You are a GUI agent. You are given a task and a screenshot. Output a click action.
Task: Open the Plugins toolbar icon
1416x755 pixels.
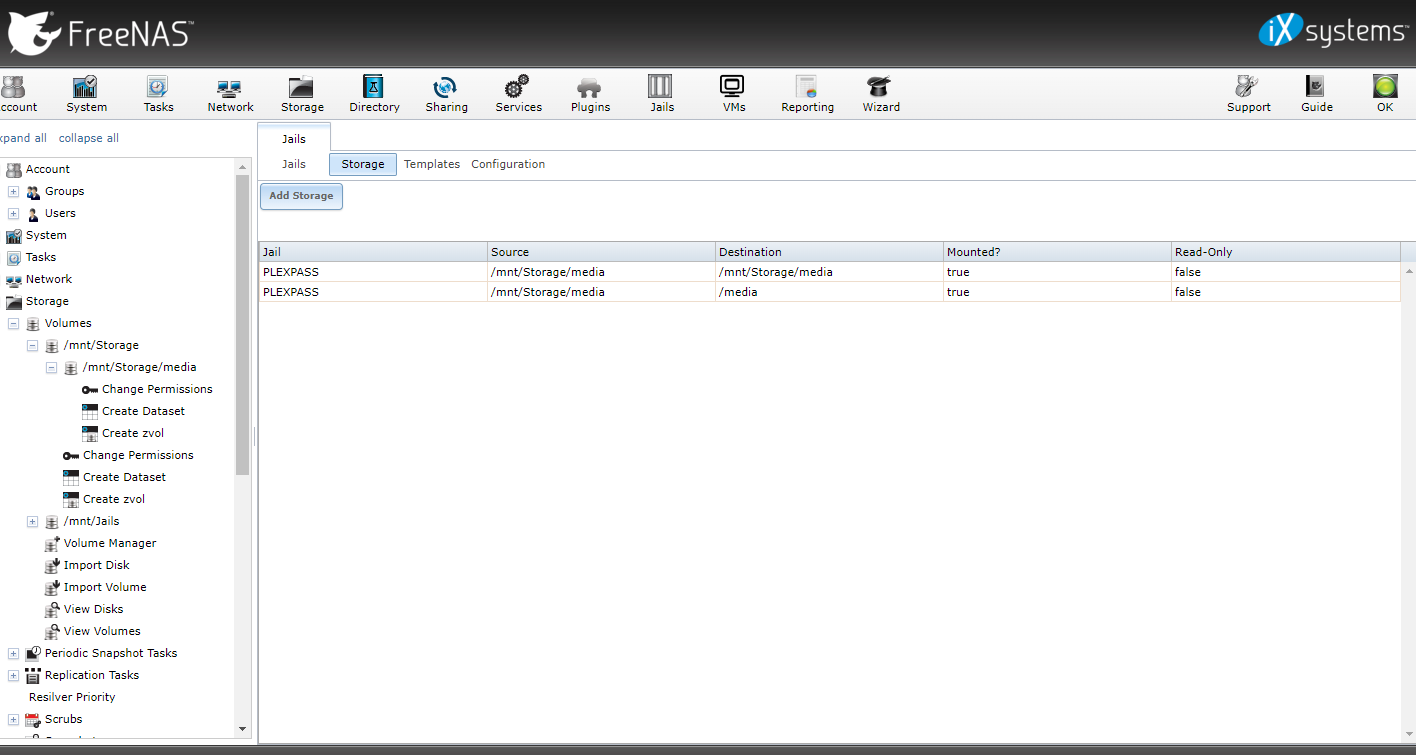[590, 88]
